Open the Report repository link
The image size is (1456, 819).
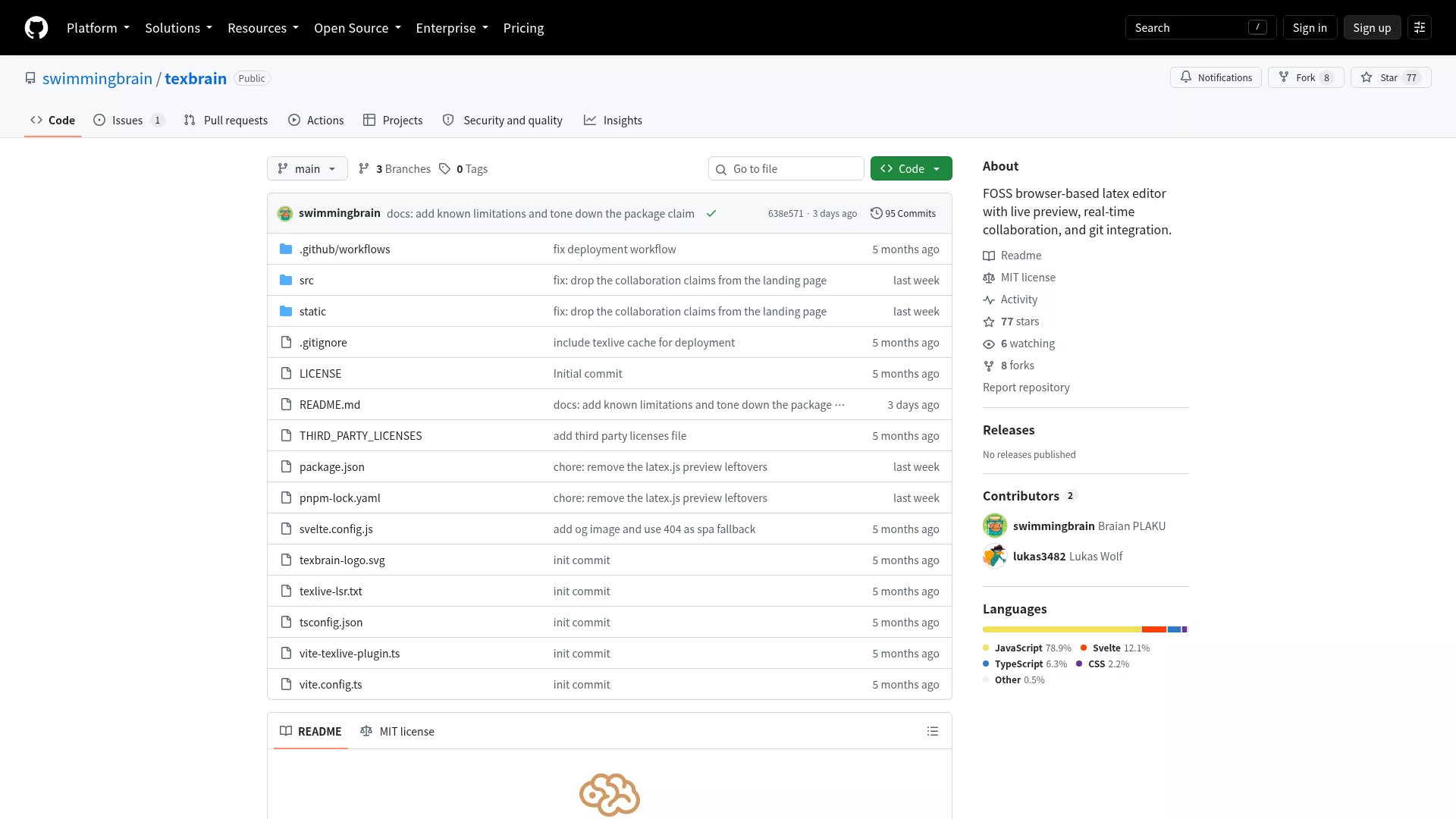coord(1026,388)
